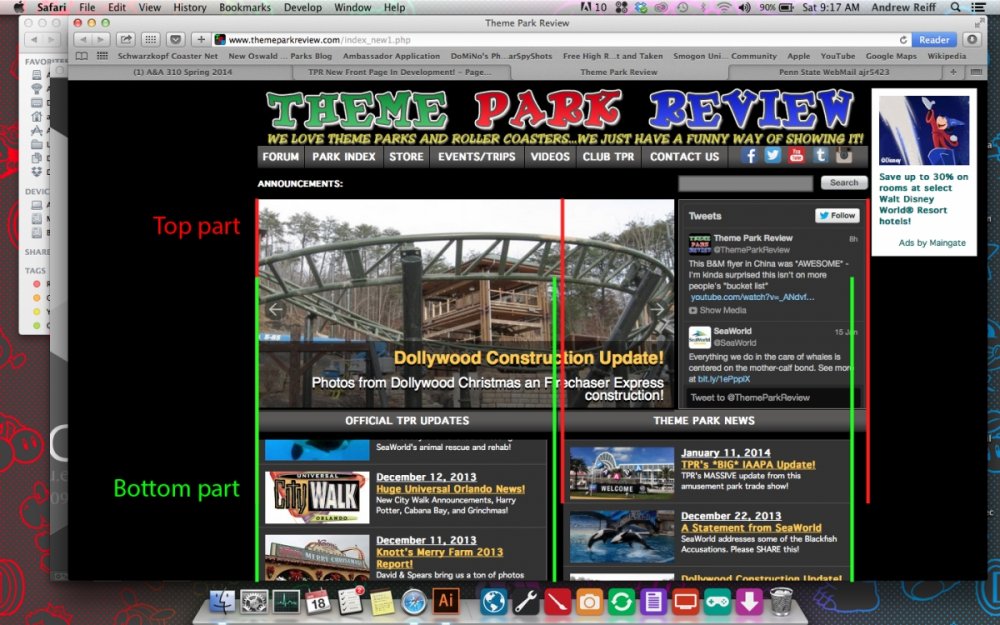Open the Trash in the Dock
This screenshot has width=1000, height=625.
click(x=781, y=601)
